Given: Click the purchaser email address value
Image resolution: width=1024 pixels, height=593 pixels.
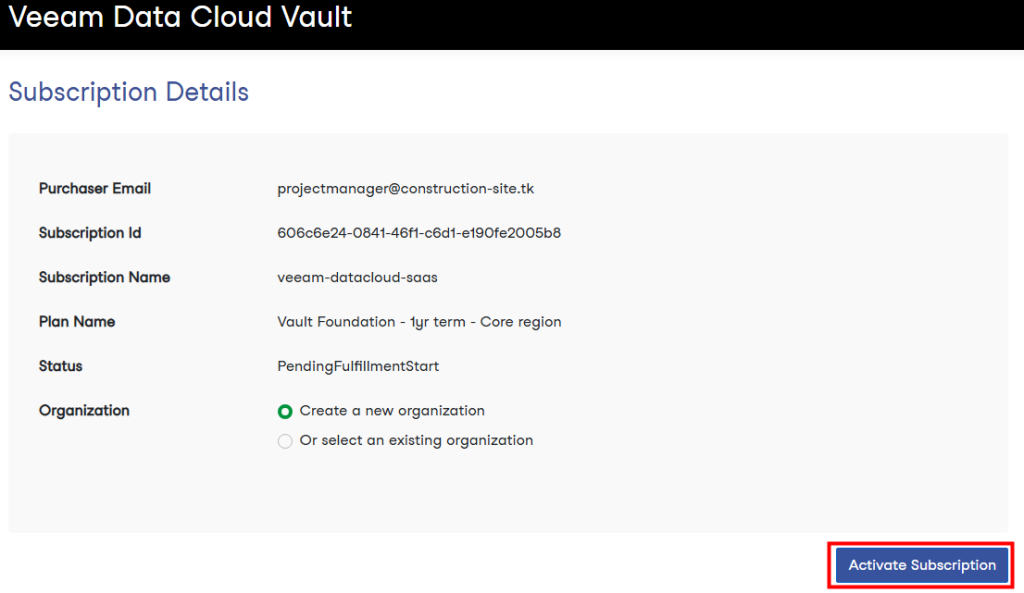Looking at the screenshot, I should pos(406,189).
